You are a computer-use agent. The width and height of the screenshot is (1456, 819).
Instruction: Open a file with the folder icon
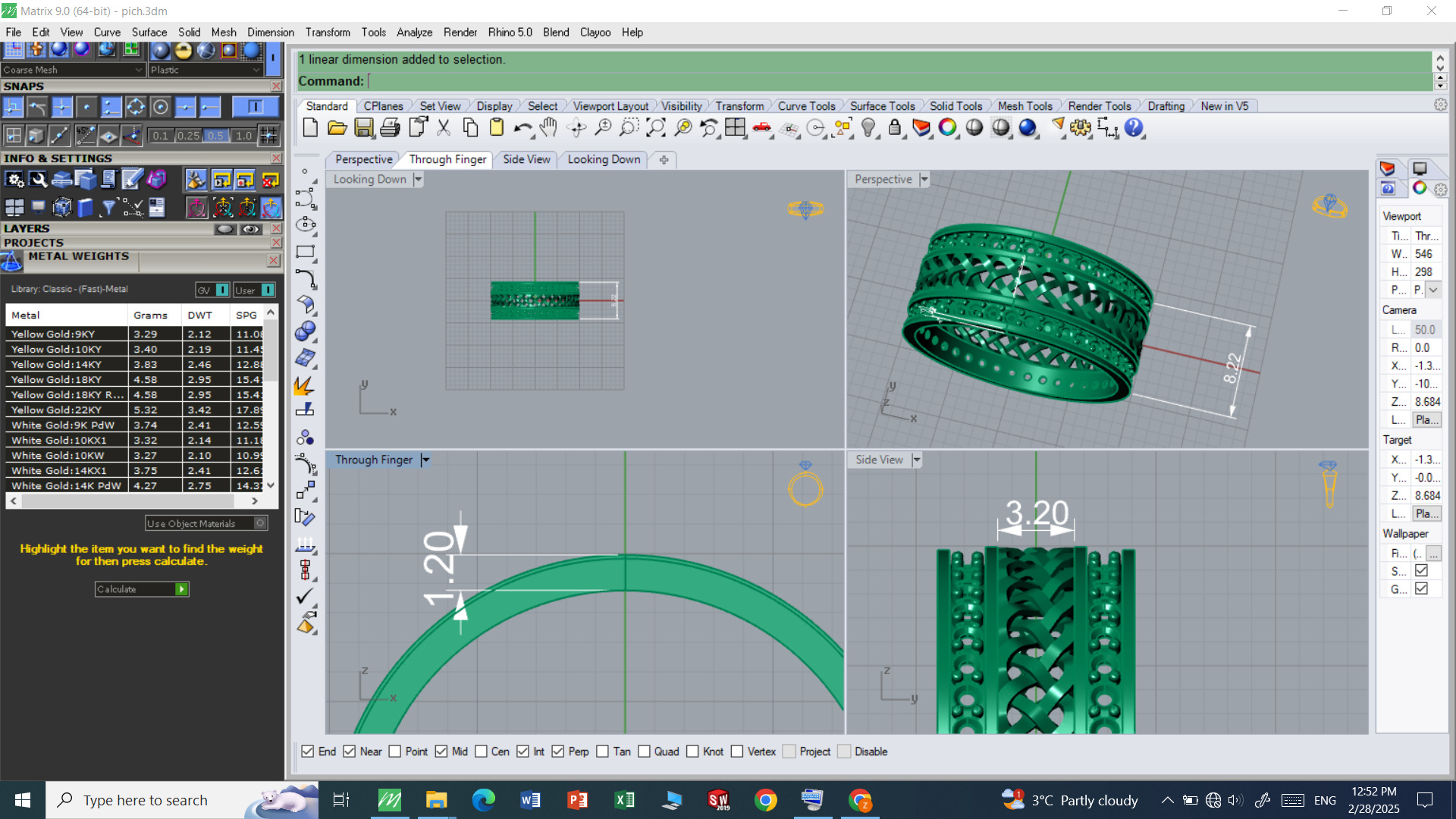(337, 127)
